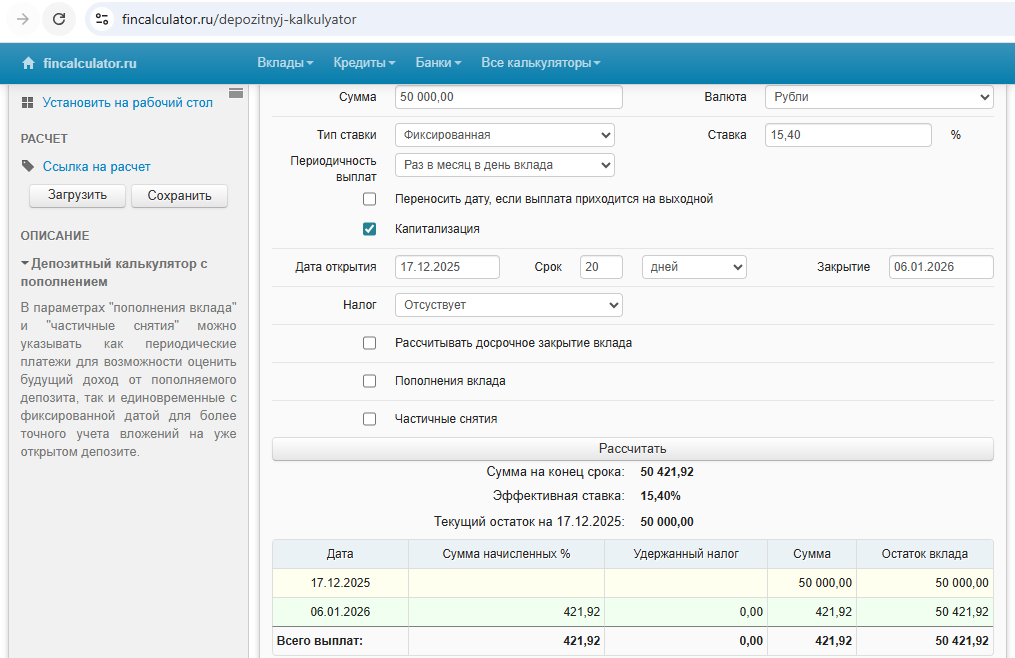Enable 'Переносить дату' weekend checkbox

(369, 199)
